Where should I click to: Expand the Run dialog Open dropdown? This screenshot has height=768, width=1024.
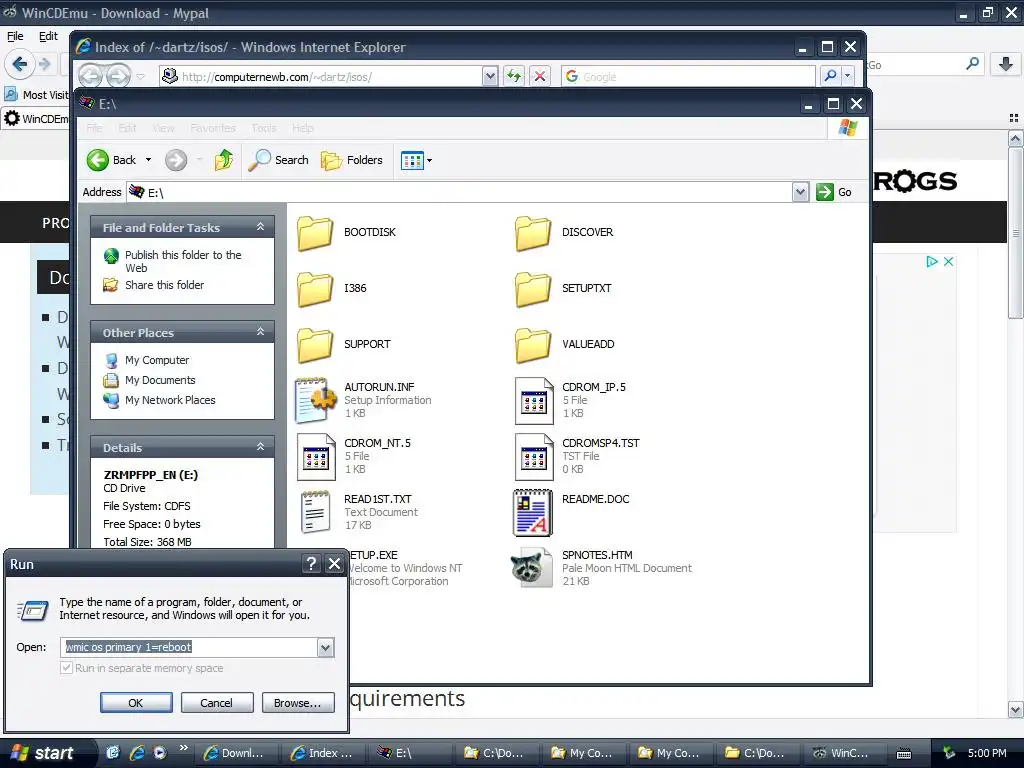pos(325,647)
